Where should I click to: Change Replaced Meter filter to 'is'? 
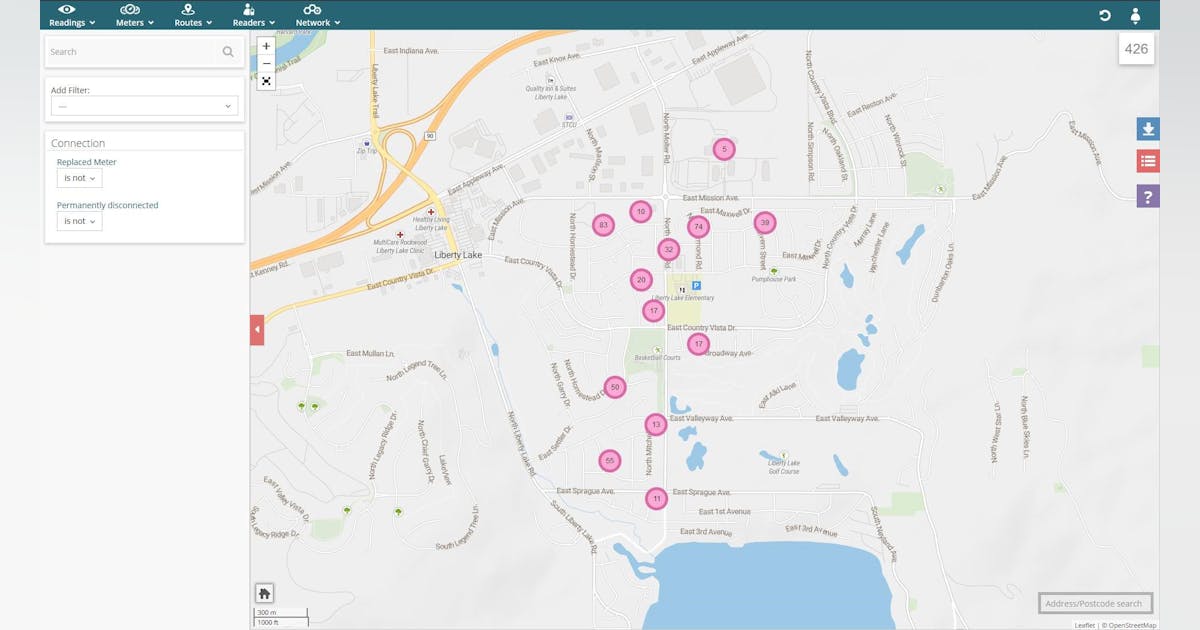[79, 177]
